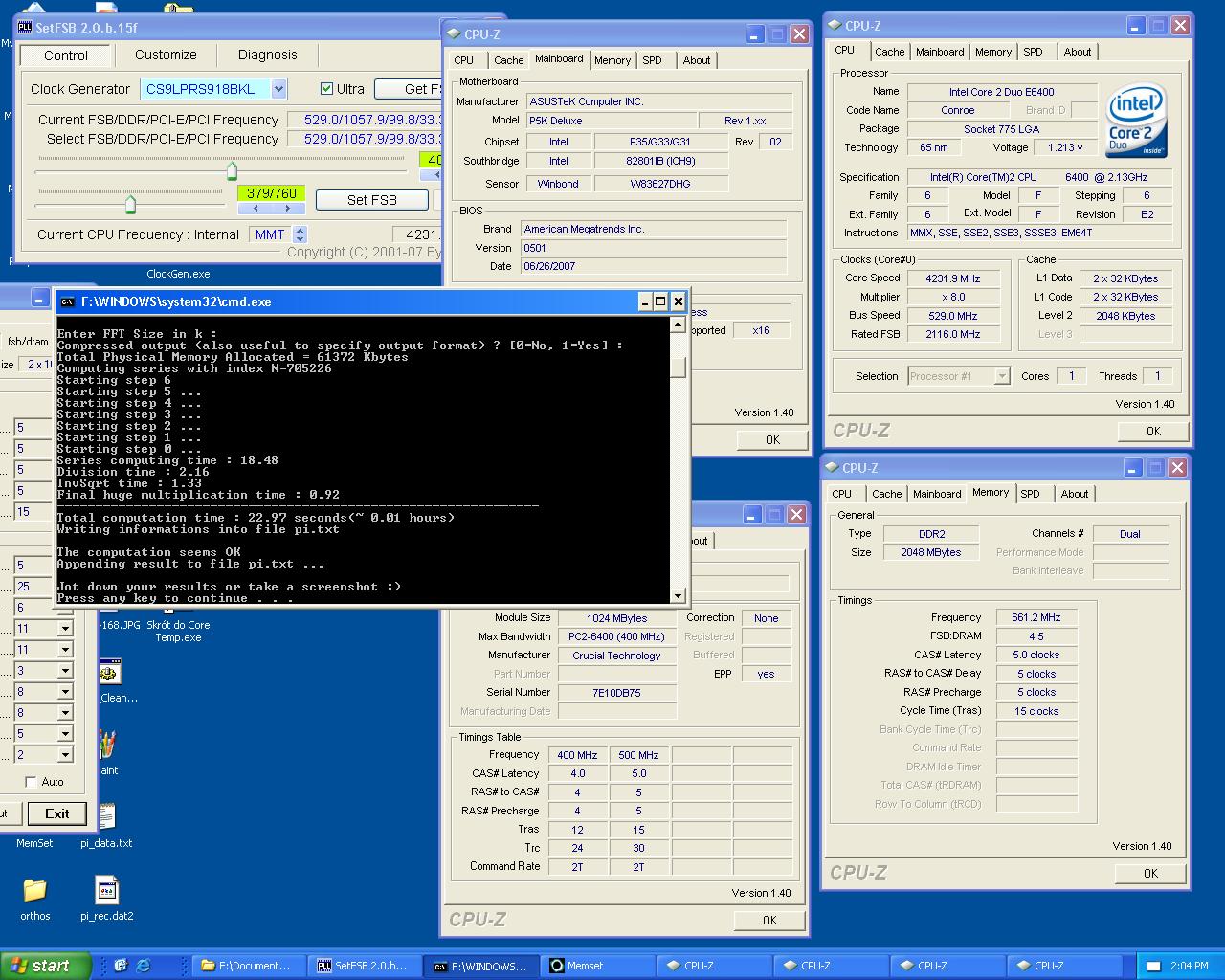This screenshot has height=980, width=1225.
Task: Click the taskbar clock showing 2:04 PM
Action: 1189,966
